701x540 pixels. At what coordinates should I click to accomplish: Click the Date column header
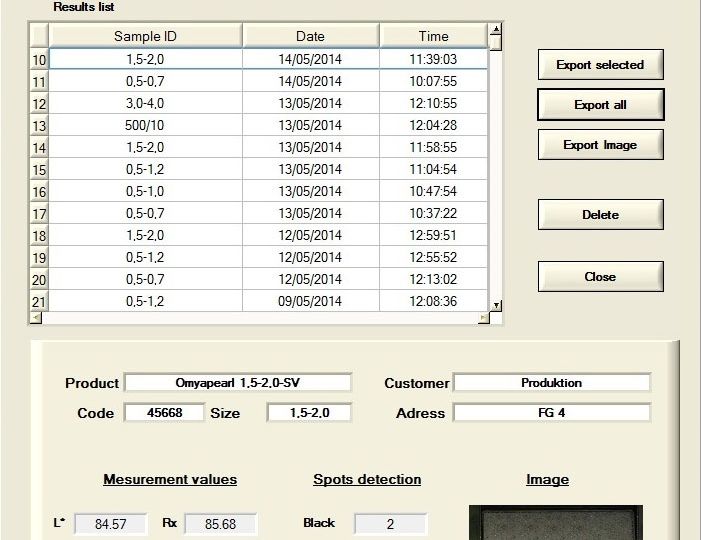310,36
